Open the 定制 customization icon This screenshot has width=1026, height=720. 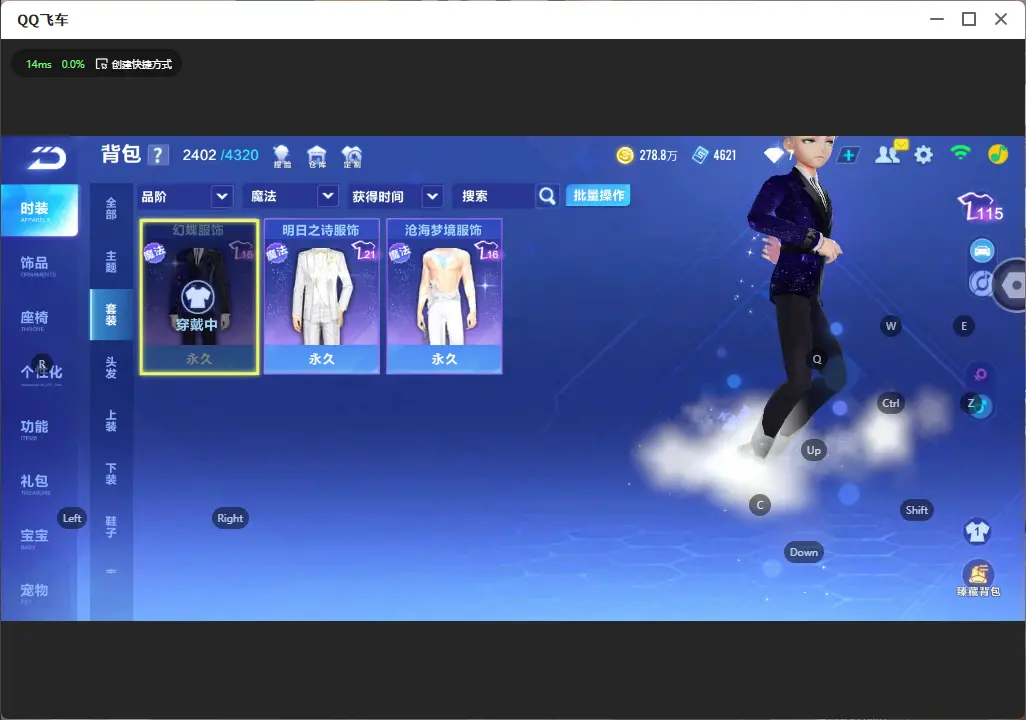tap(352, 156)
